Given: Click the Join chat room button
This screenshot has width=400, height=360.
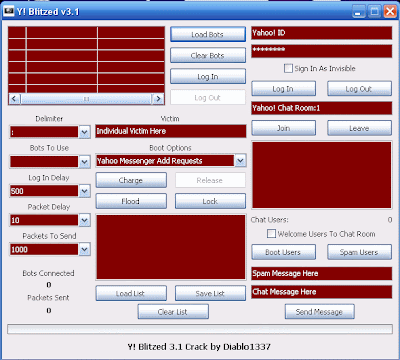Looking at the screenshot, I should [283, 128].
